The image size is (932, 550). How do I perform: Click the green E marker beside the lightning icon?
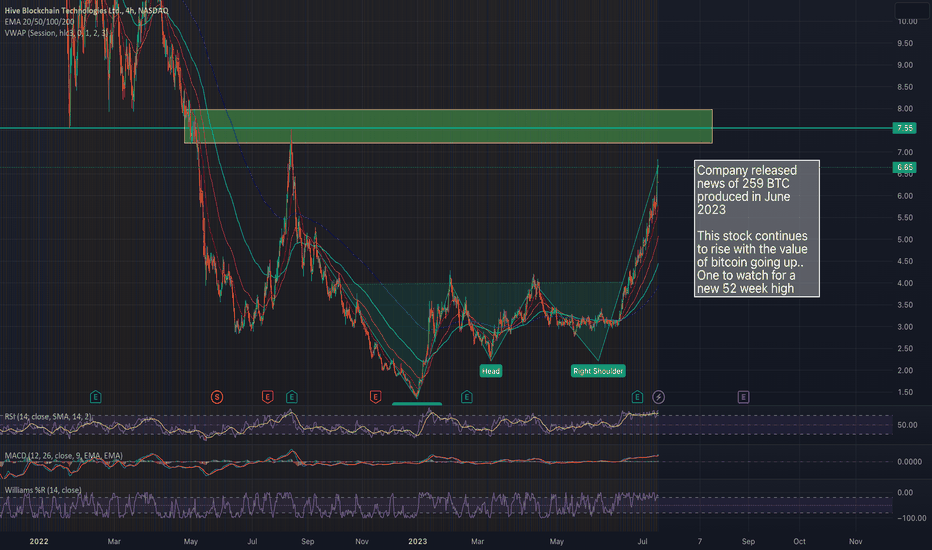[x=637, y=397]
